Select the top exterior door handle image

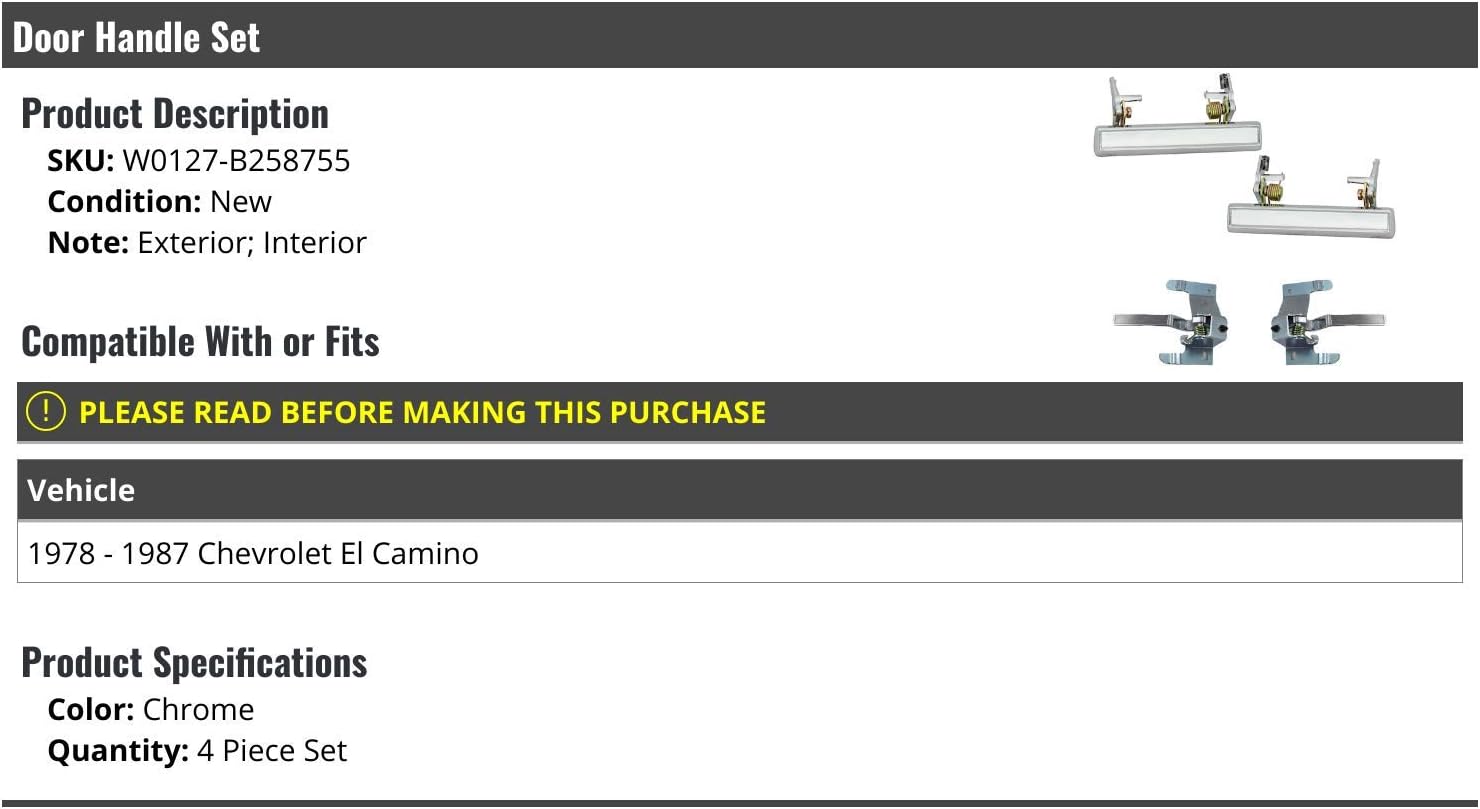pyautogui.click(x=1177, y=116)
